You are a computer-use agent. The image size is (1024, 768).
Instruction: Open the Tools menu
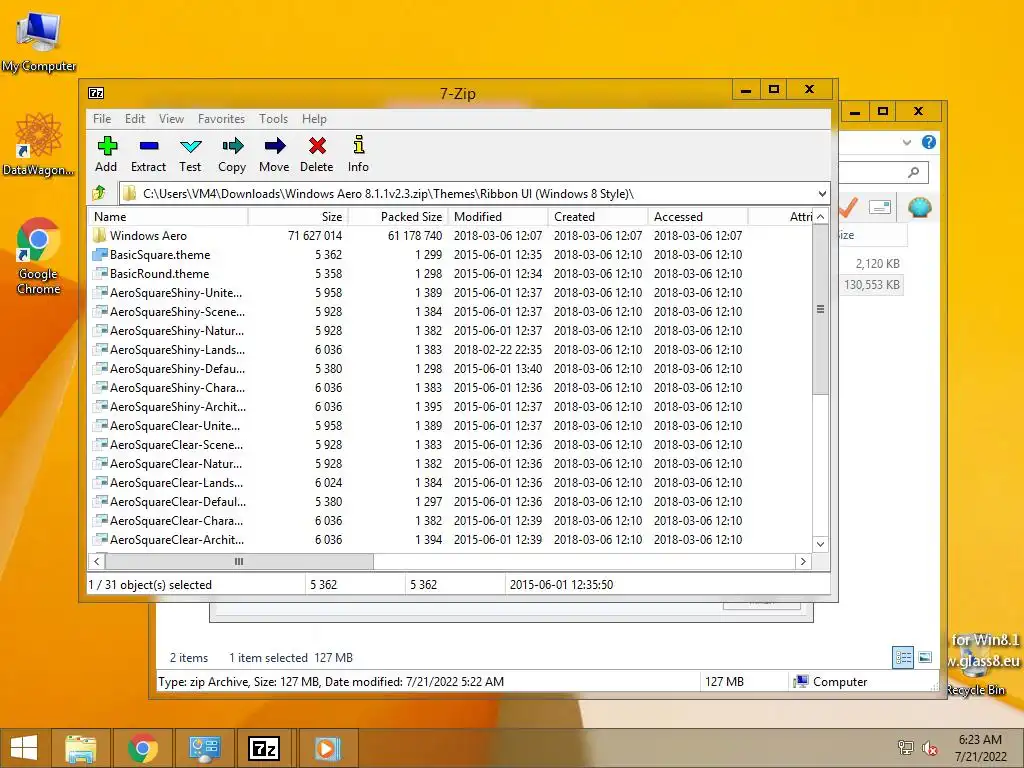pyautogui.click(x=273, y=119)
